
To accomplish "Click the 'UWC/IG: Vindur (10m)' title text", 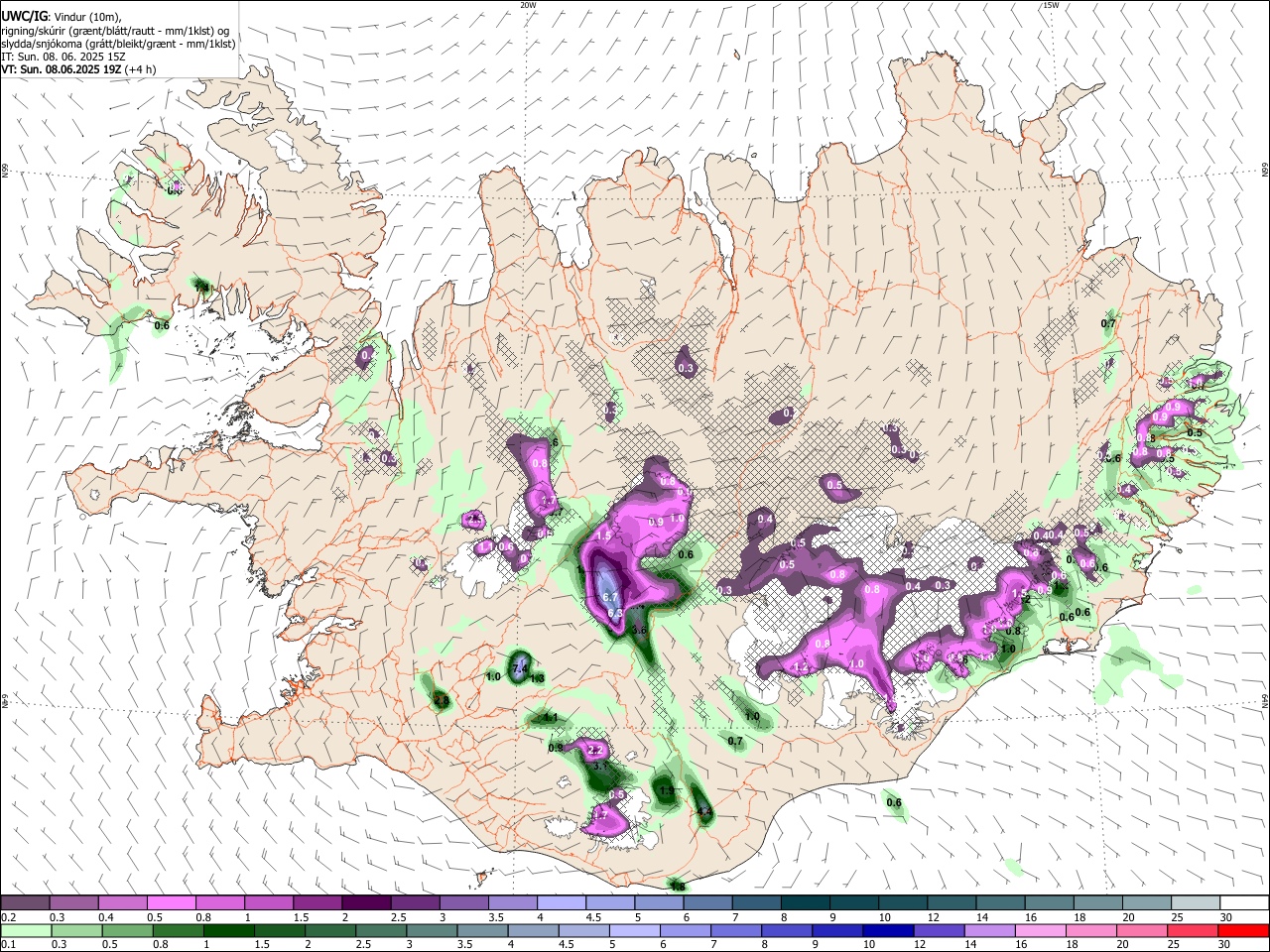I will 61,17.
